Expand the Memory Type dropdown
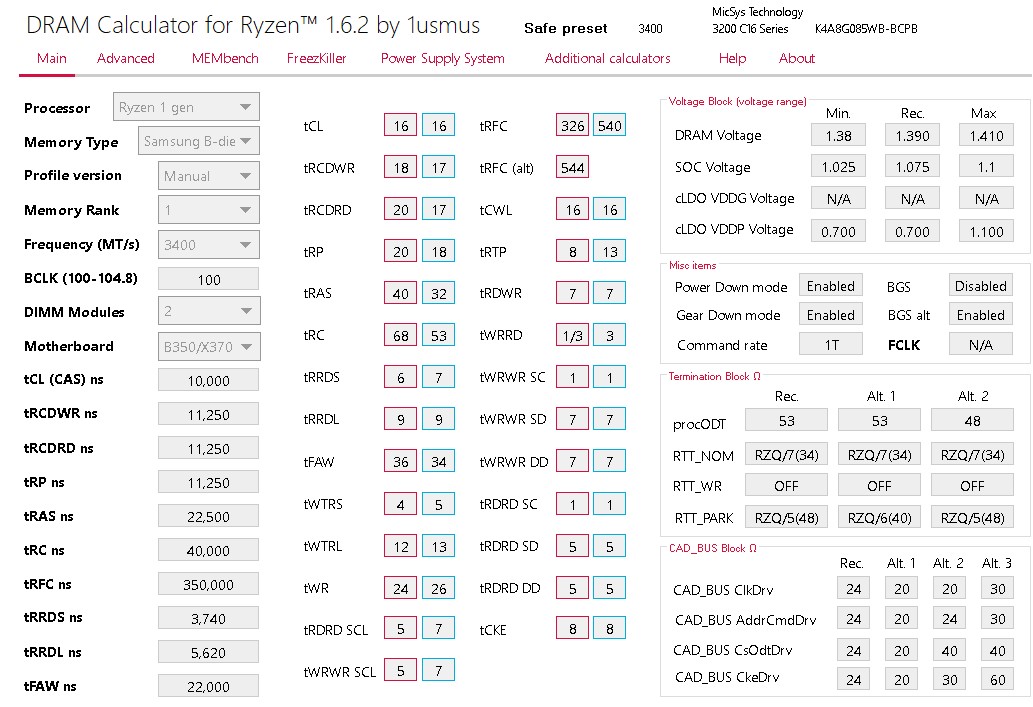This screenshot has width=1033, height=707. [x=199, y=141]
